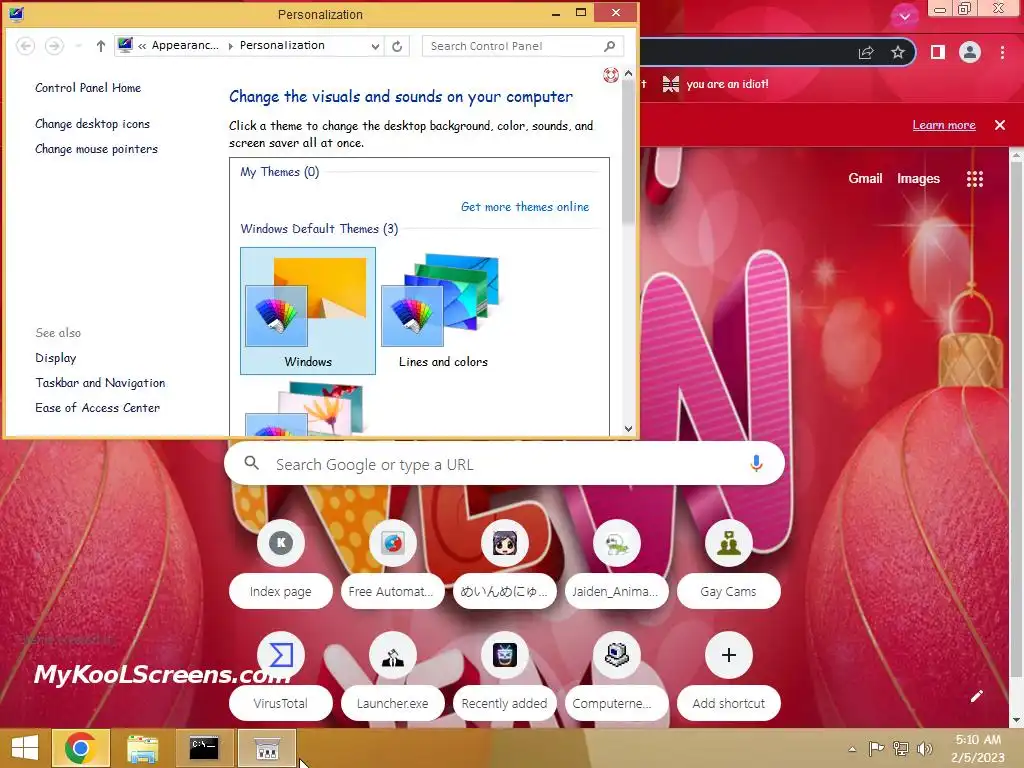Select the Windows theme

[x=308, y=311]
